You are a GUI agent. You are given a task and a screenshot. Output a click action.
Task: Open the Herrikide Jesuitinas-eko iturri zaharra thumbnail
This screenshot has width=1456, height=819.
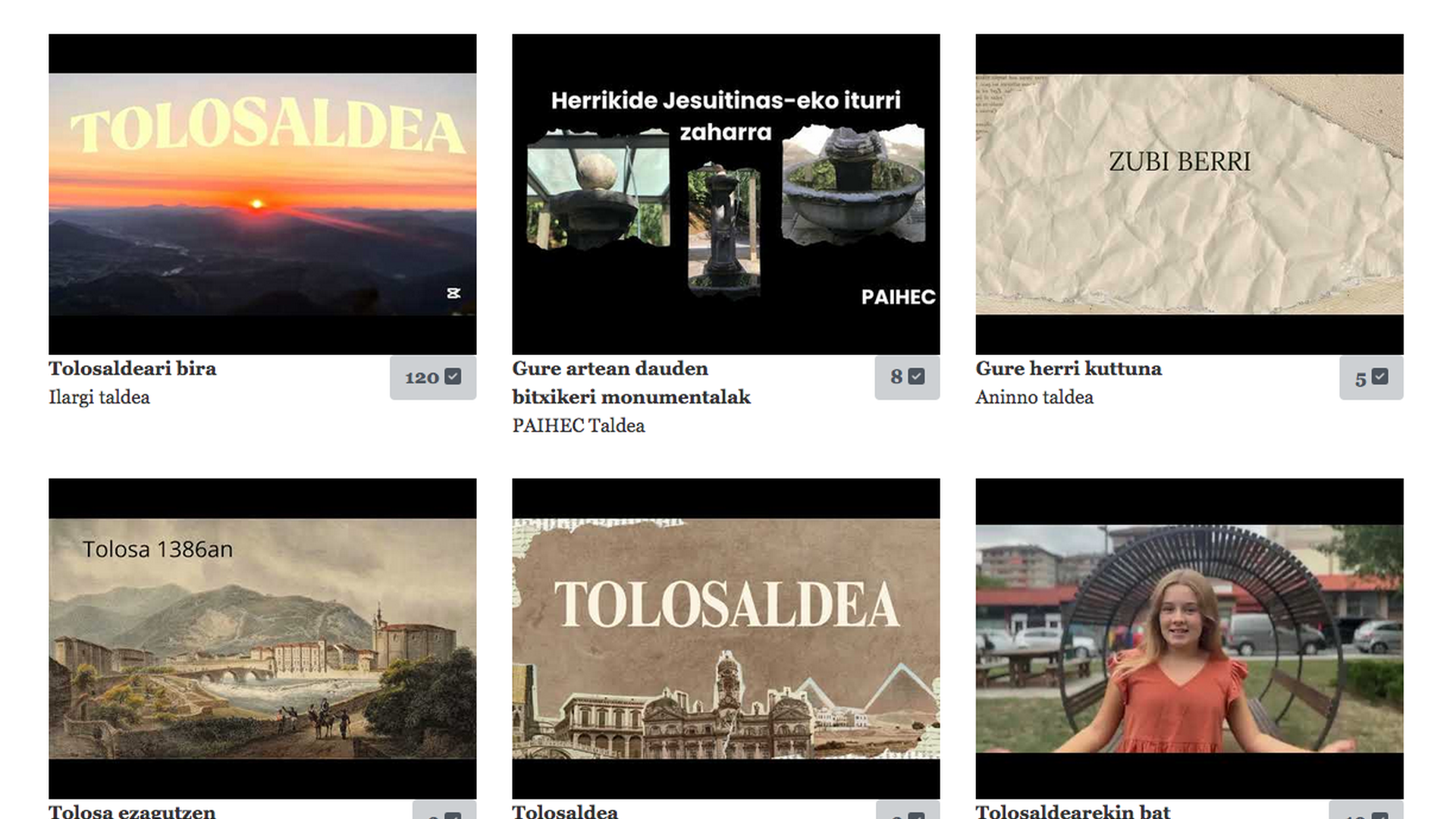(x=726, y=194)
